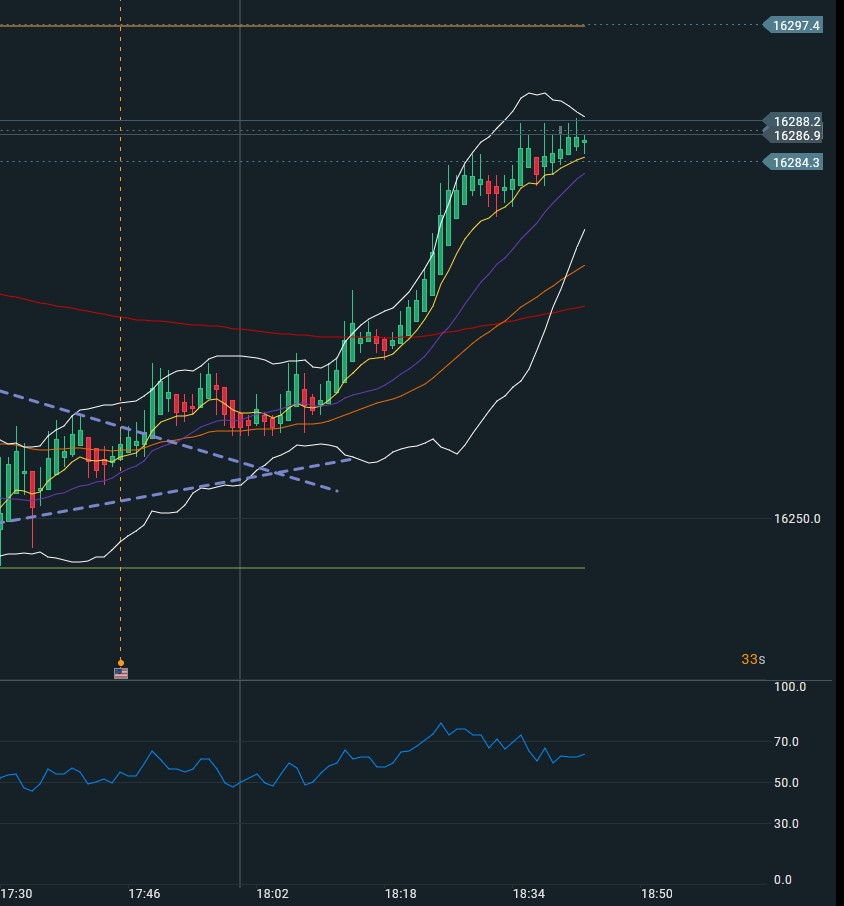
Task: Select the 16297.4 price level tag
Action: point(794,26)
